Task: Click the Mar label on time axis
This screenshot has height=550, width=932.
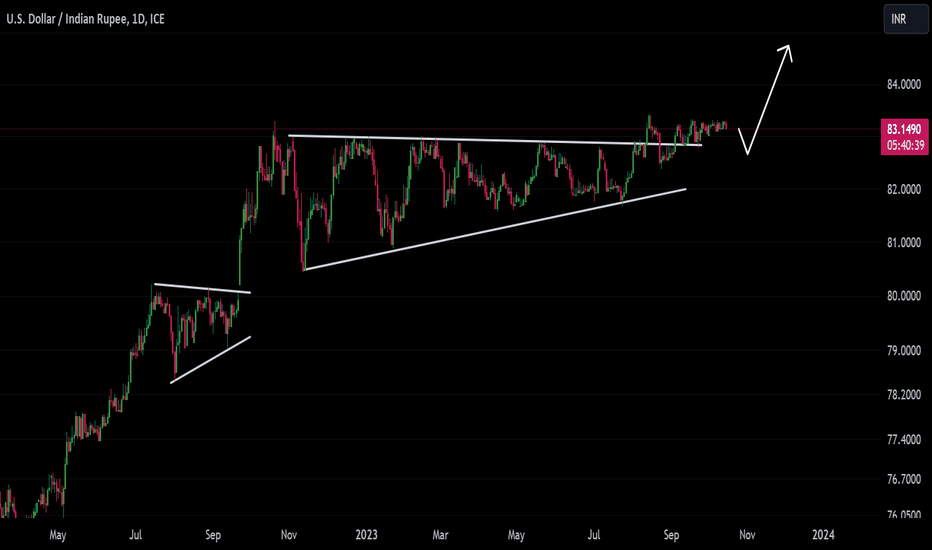Action: 440,535
